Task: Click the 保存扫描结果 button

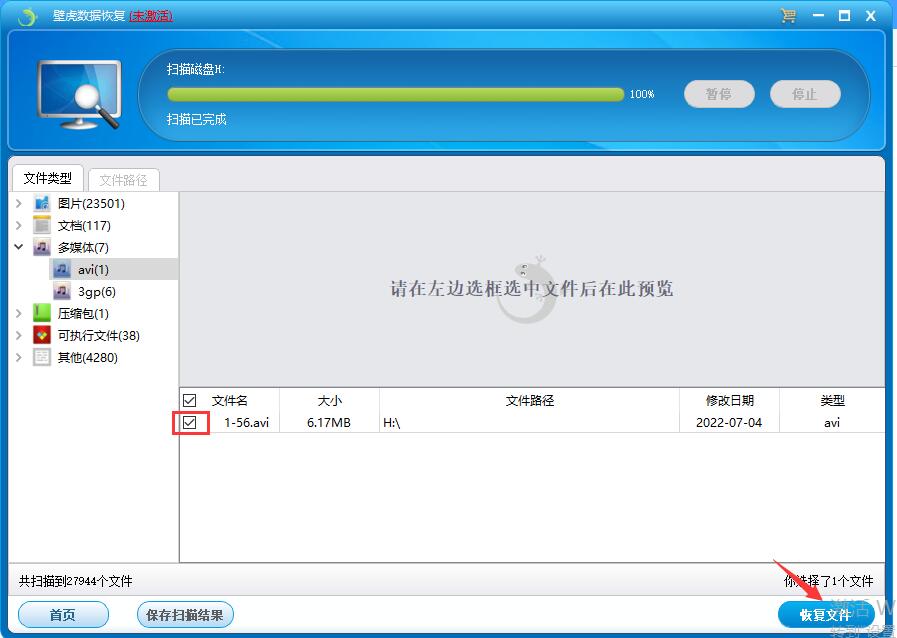Action: tap(184, 615)
